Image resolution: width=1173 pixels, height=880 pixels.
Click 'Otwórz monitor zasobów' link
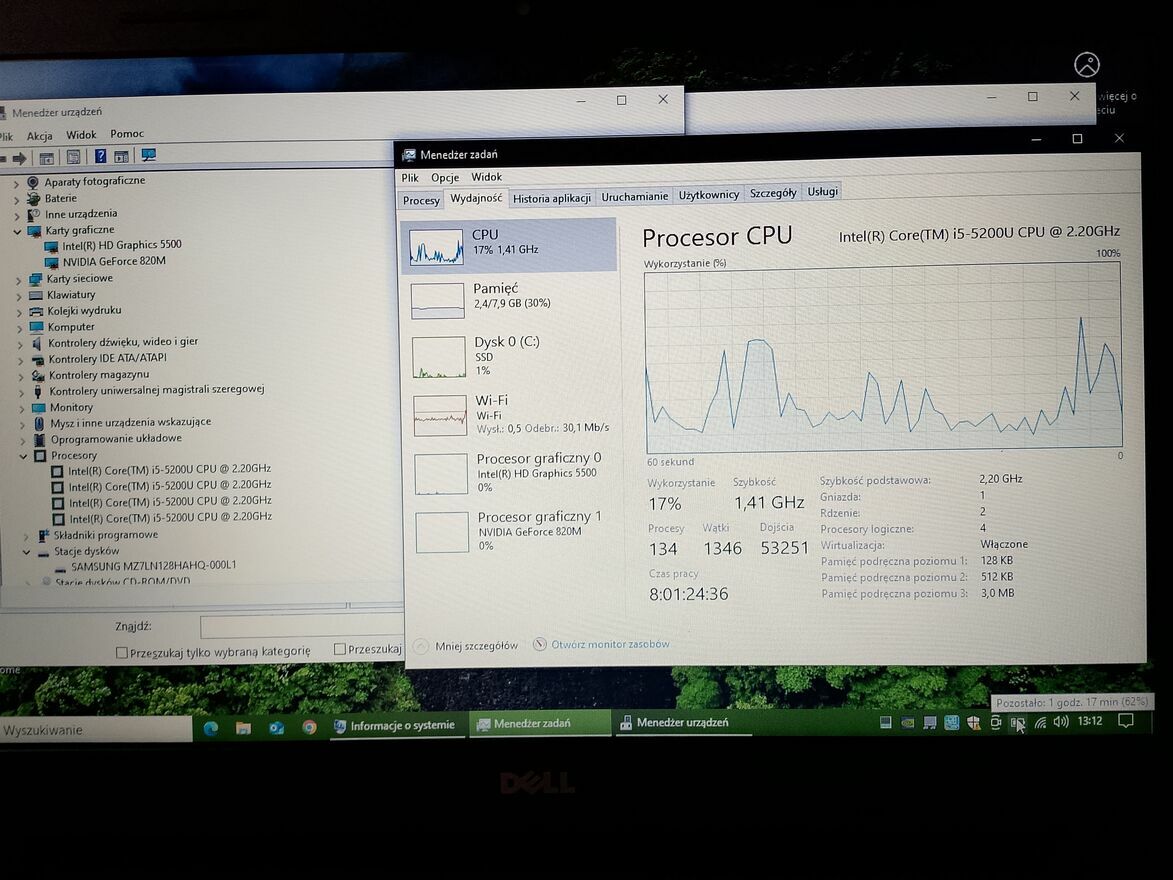coord(609,644)
